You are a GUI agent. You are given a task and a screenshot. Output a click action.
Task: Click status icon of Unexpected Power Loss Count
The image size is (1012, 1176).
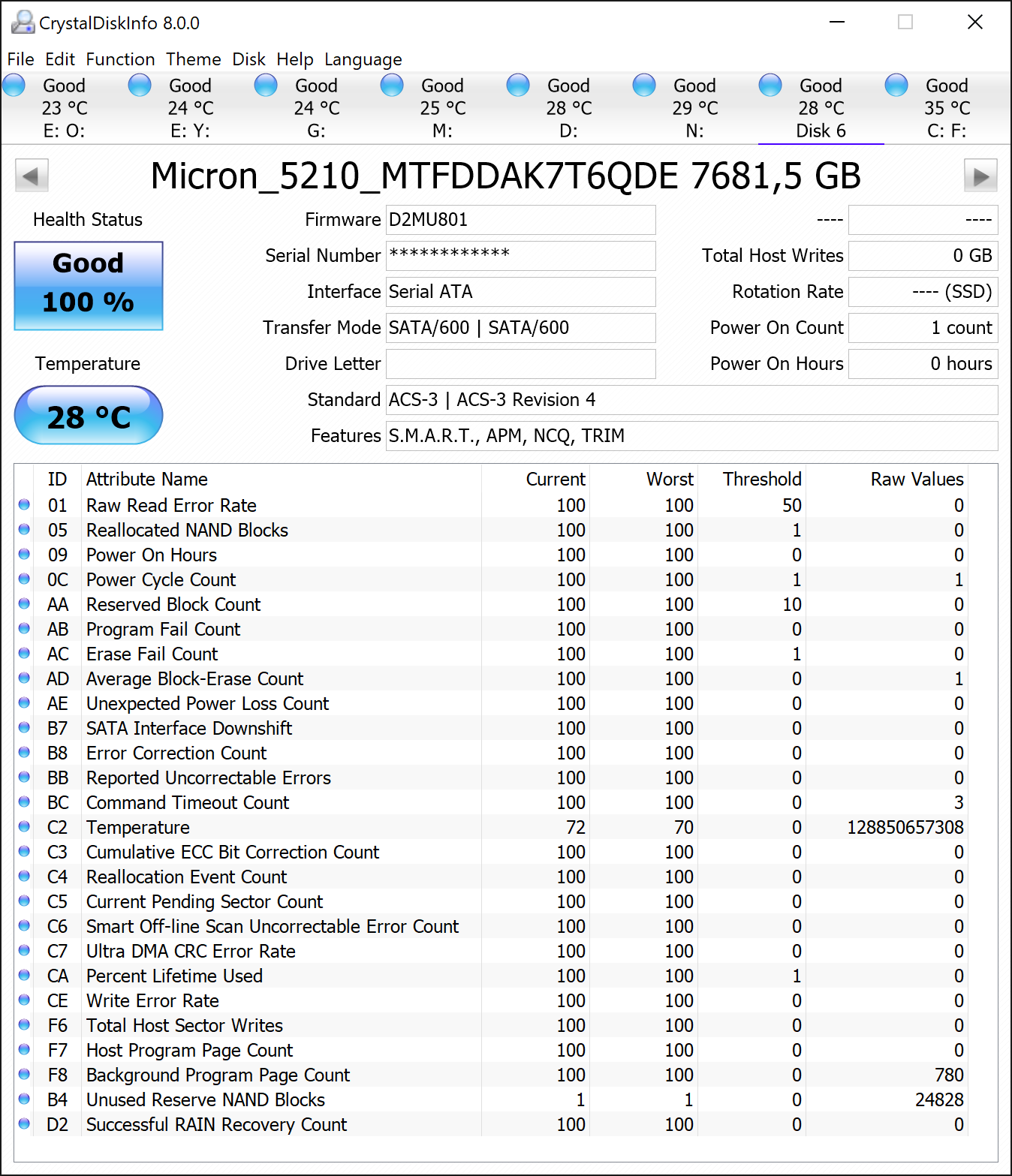coord(24,703)
